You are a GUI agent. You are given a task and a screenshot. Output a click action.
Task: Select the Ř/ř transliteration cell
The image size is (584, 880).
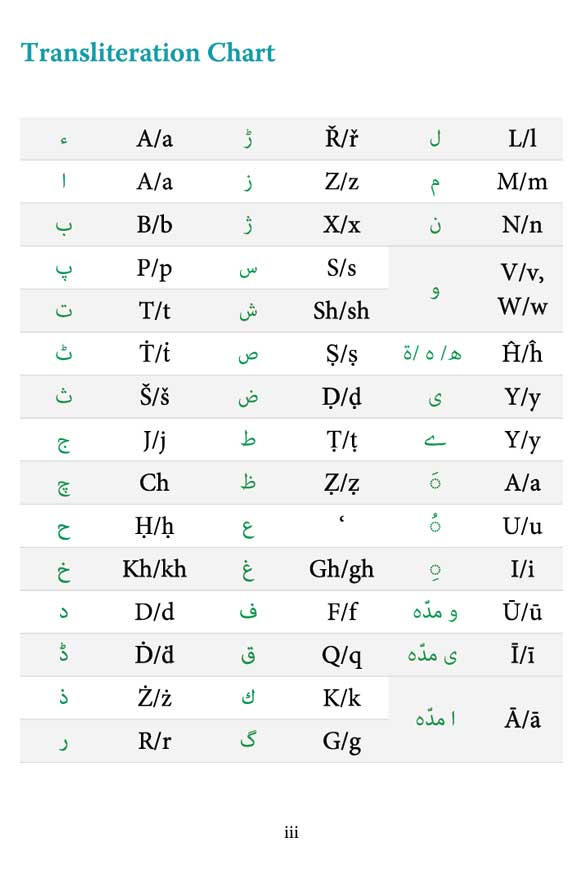[x=341, y=138]
